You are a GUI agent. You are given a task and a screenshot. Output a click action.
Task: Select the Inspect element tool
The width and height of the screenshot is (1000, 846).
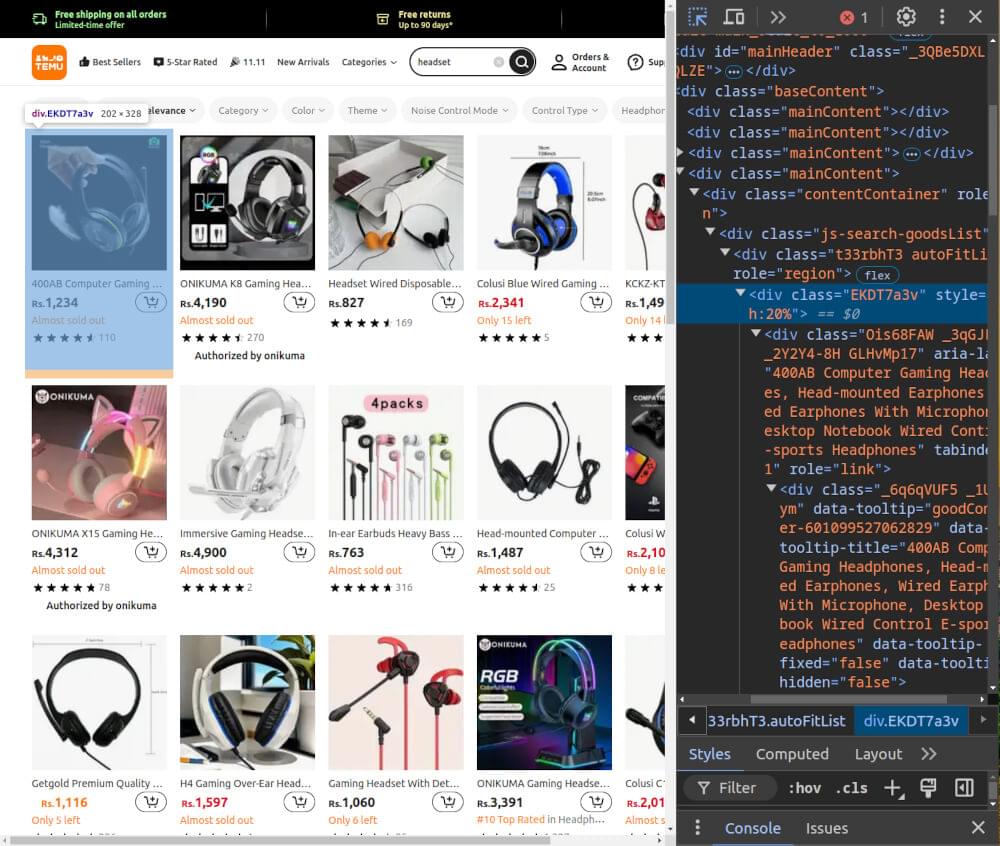[697, 17]
